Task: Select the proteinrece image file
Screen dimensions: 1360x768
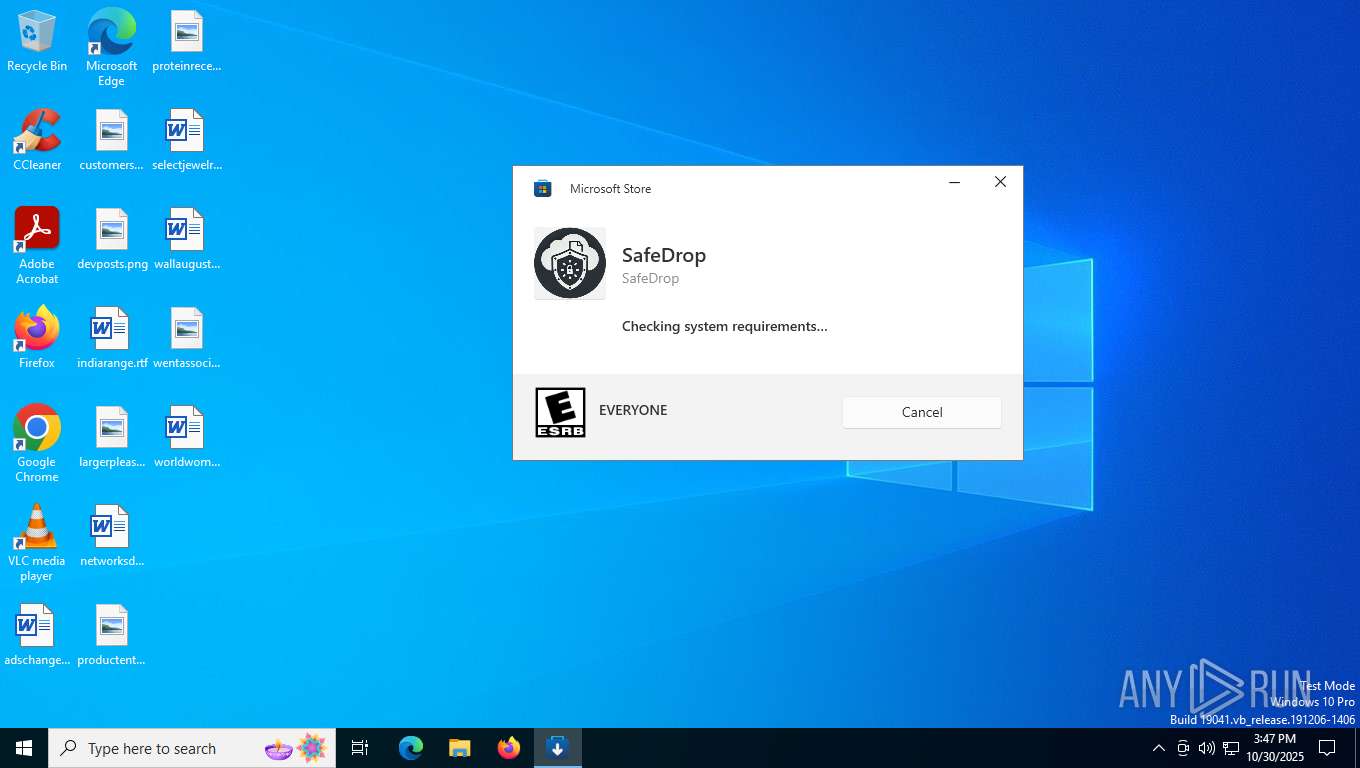Action: (186, 42)
